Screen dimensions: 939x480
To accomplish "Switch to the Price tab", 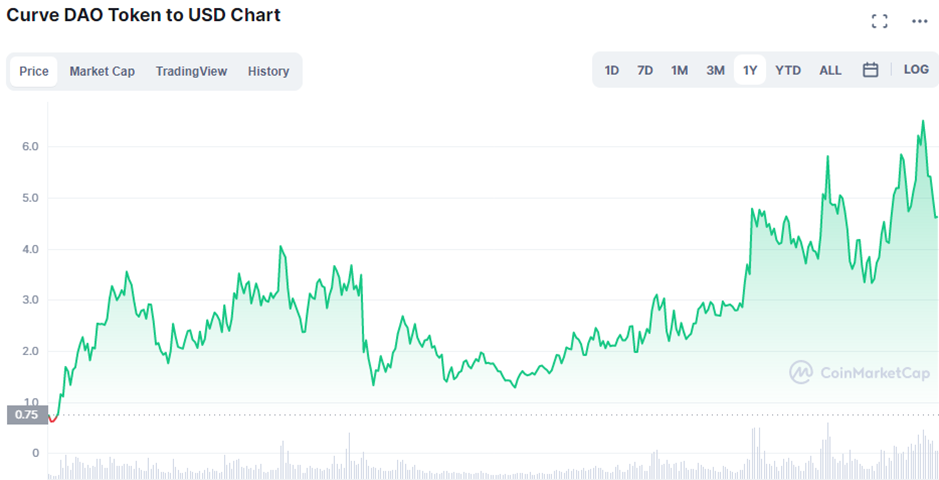I will pyautogui.click(x=34, y=72).
